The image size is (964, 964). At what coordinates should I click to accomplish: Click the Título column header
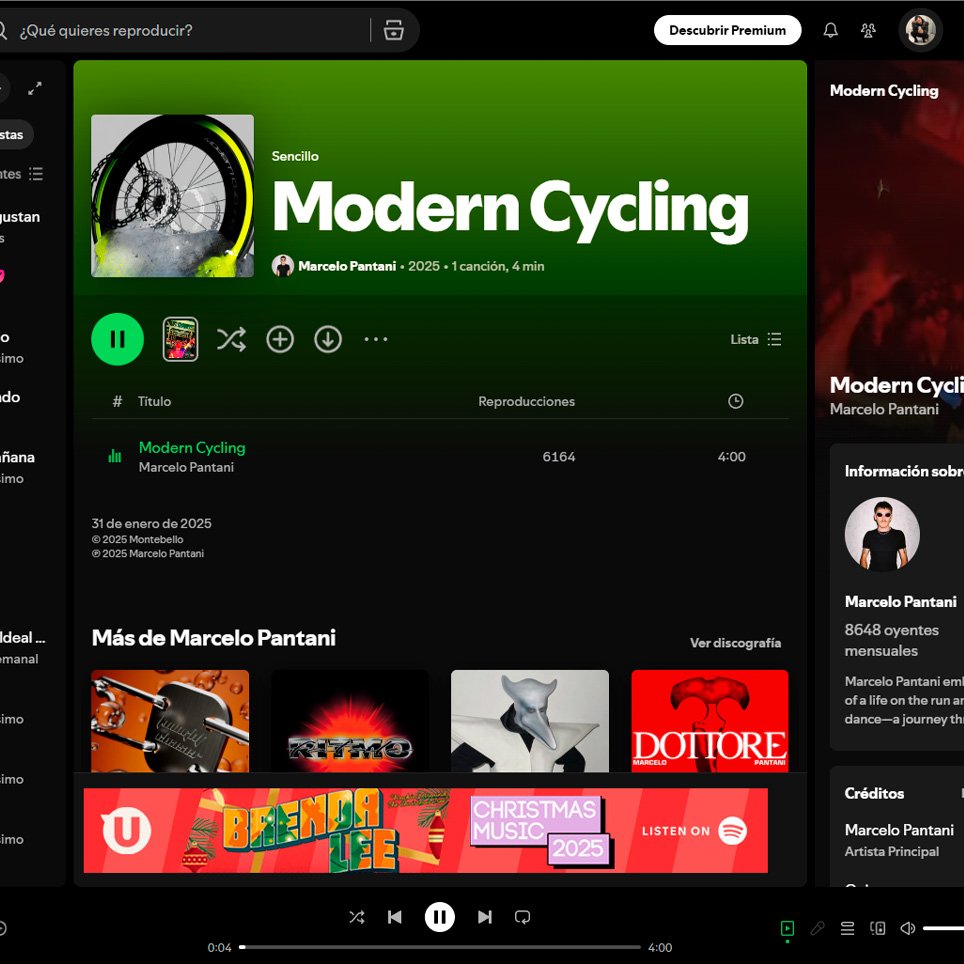(154, 401)
